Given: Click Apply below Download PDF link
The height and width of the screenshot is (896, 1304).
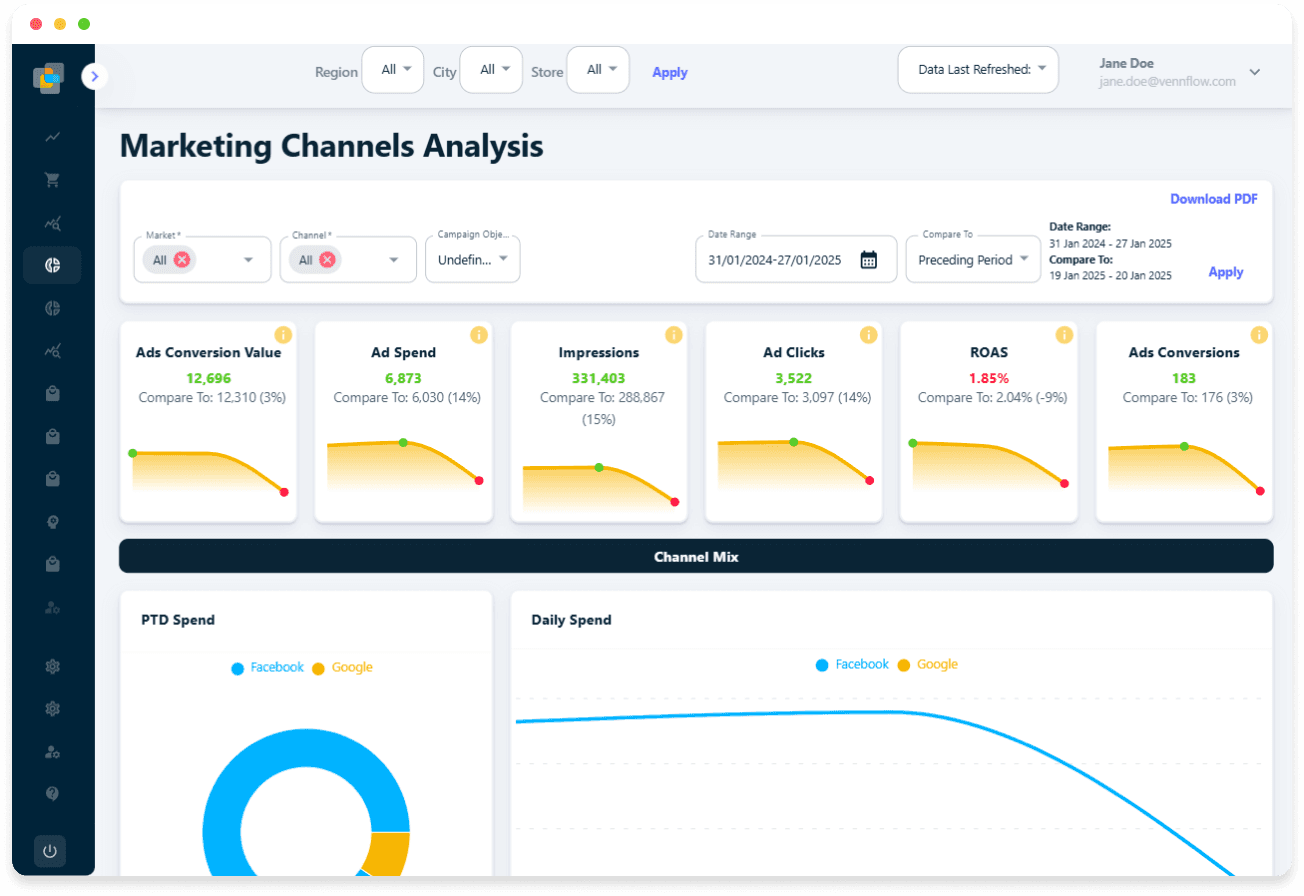Looking at the screenshot, I should [x=1226, y=272].
